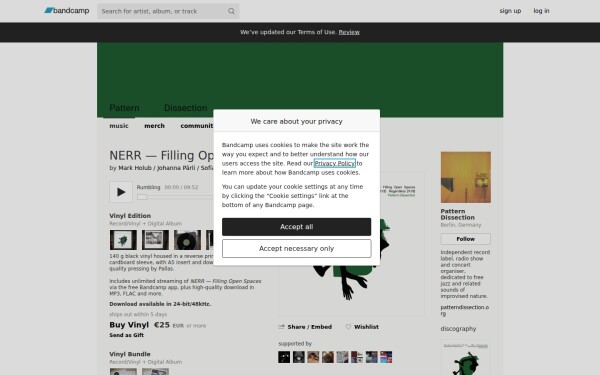Click the Wishlist heart icon
The width and height of the screenshot is (600, 375).
pos(348,327)
